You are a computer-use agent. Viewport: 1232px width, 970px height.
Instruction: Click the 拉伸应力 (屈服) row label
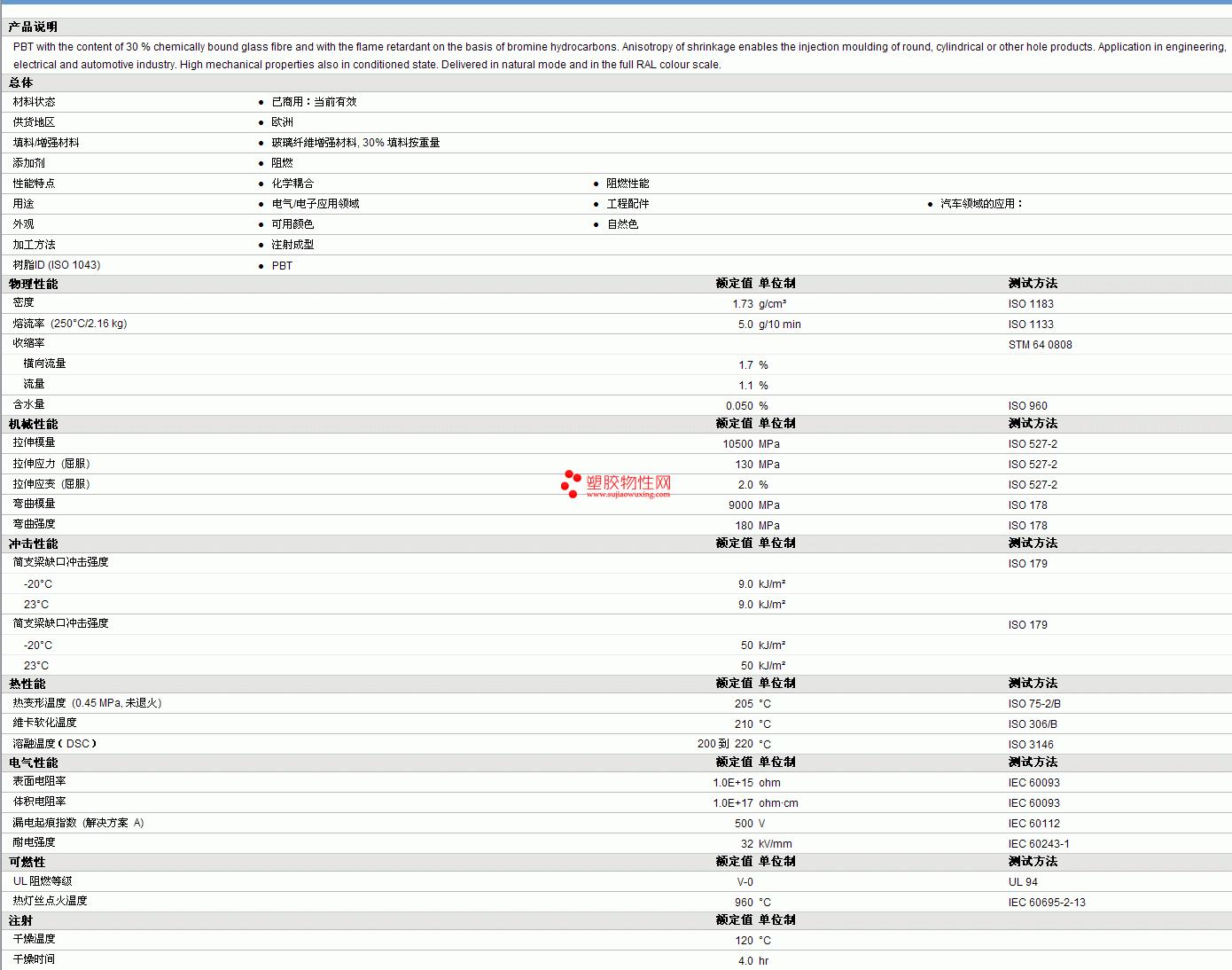(51, 464)
